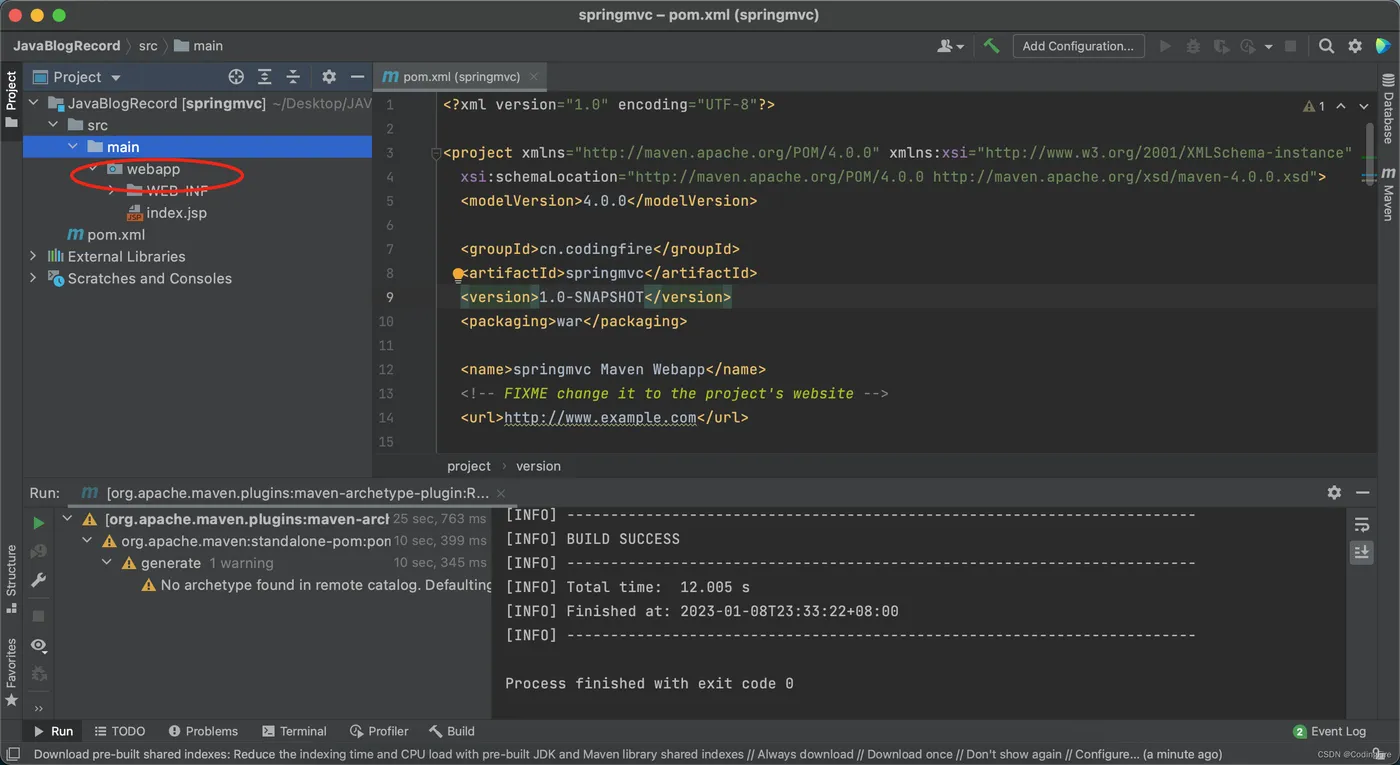Hide the Run panel with minus icon
The image size is (1400, 765).
click(x=1363, y=493)
